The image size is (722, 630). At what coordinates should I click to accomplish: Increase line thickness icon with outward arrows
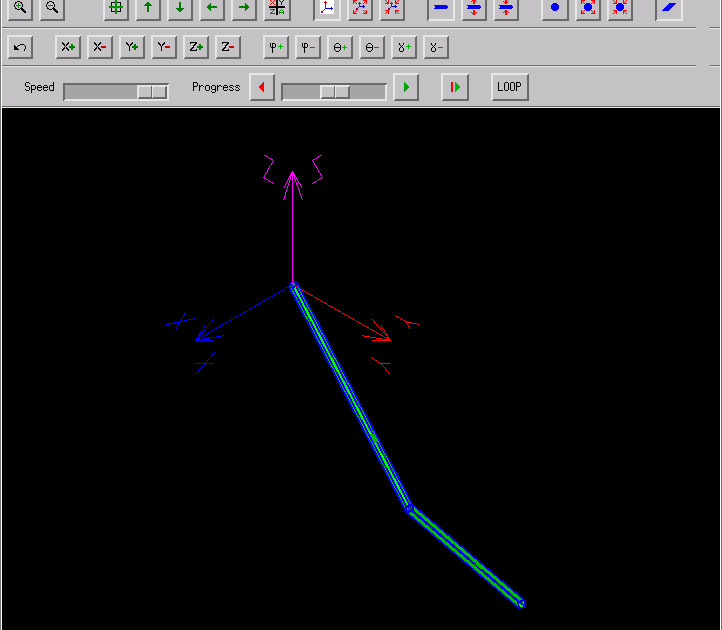(474, 8)
